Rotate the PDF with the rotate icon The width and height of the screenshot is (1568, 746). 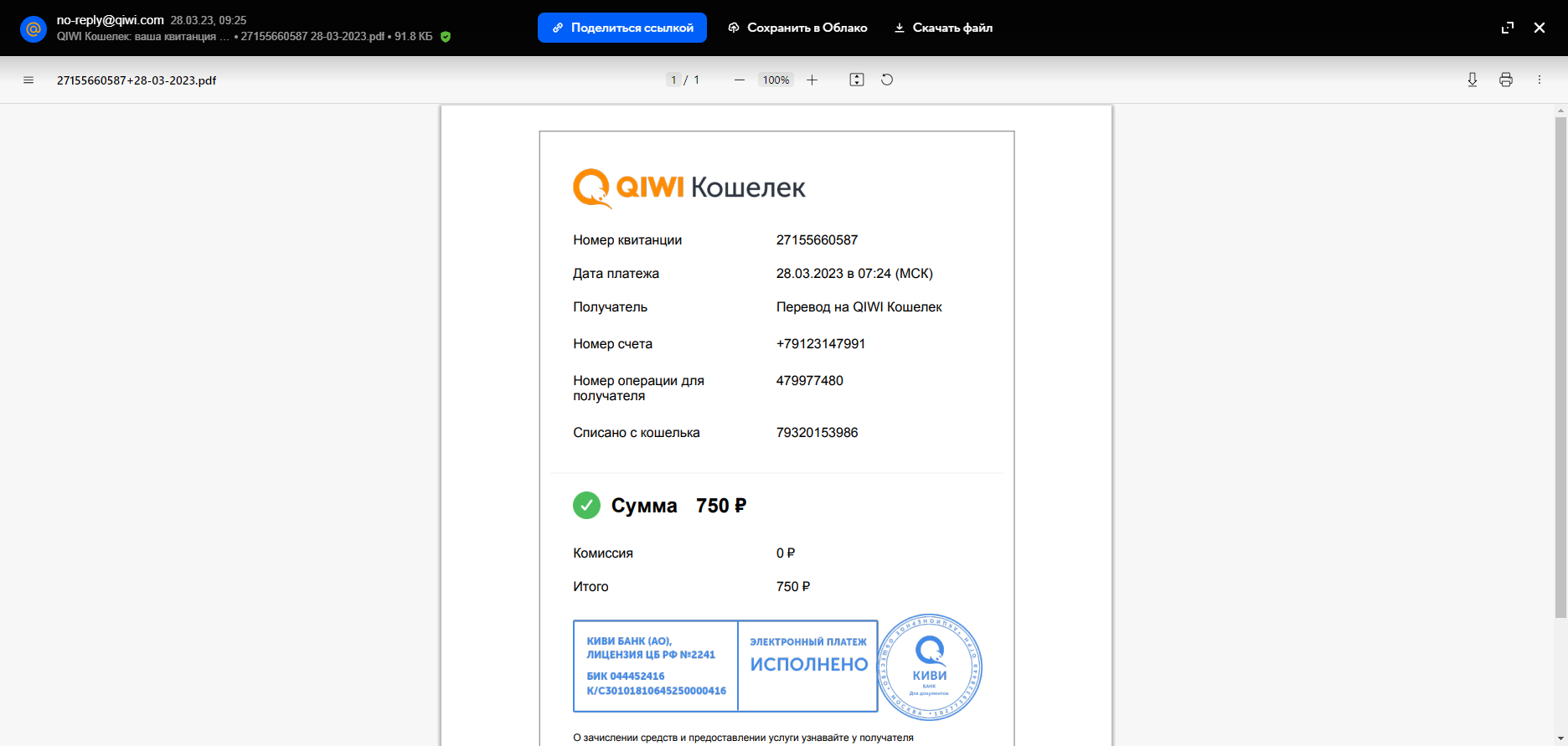[x=887, y=80]
